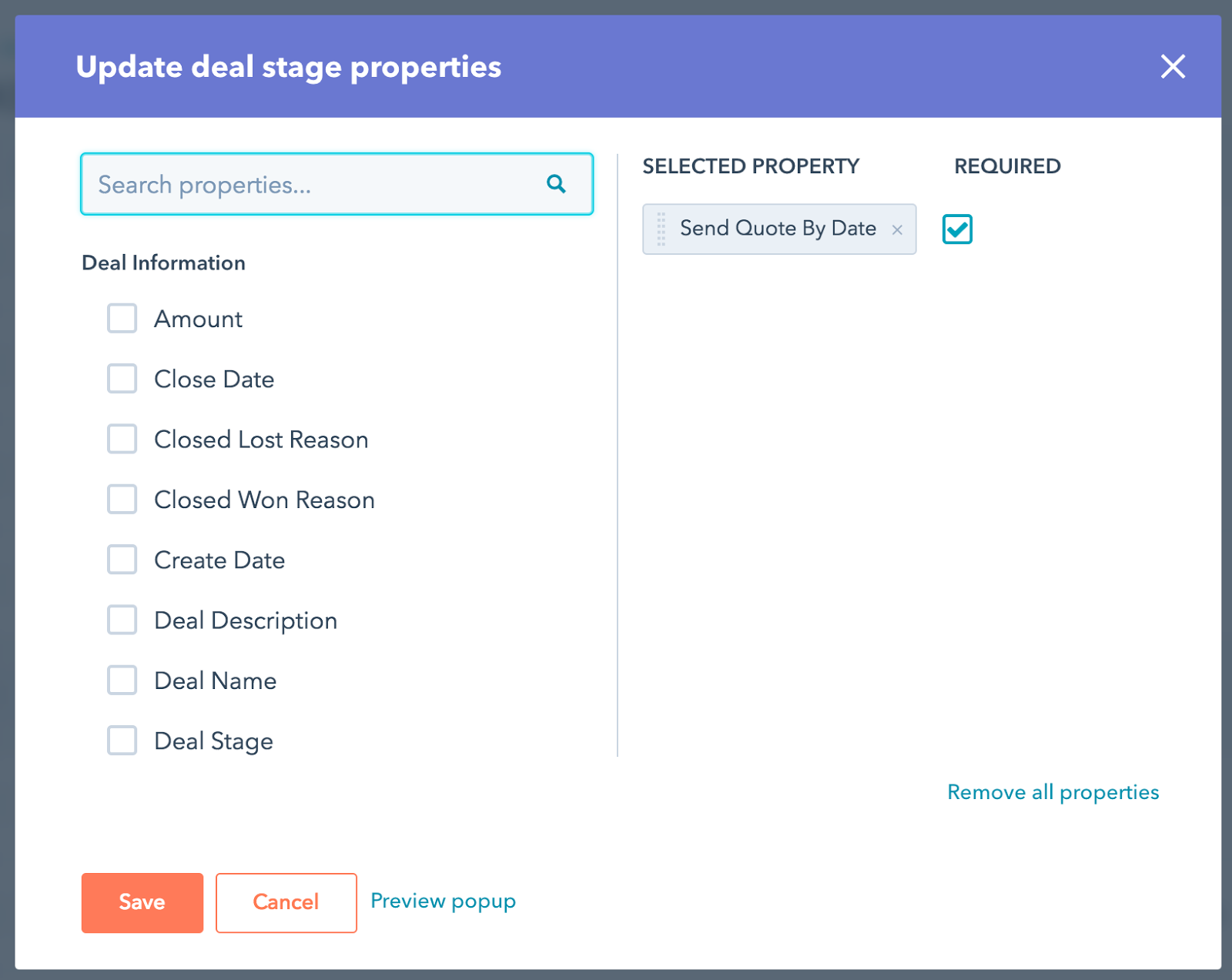This screenshot has height=980, width=1232.
Task: Click Remove all properties
Action: [1052, 791]
